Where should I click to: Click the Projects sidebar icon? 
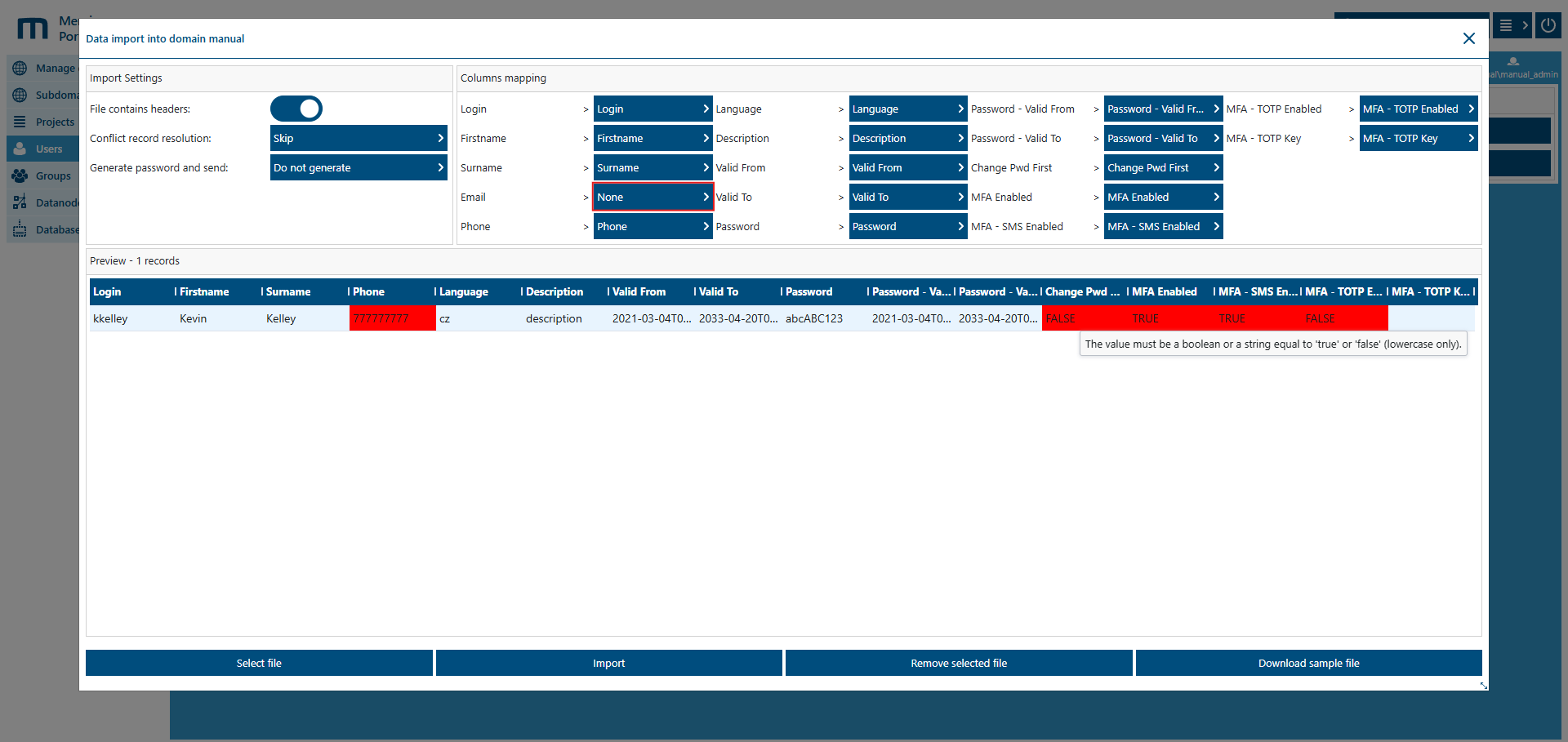[x=20, y=122]
